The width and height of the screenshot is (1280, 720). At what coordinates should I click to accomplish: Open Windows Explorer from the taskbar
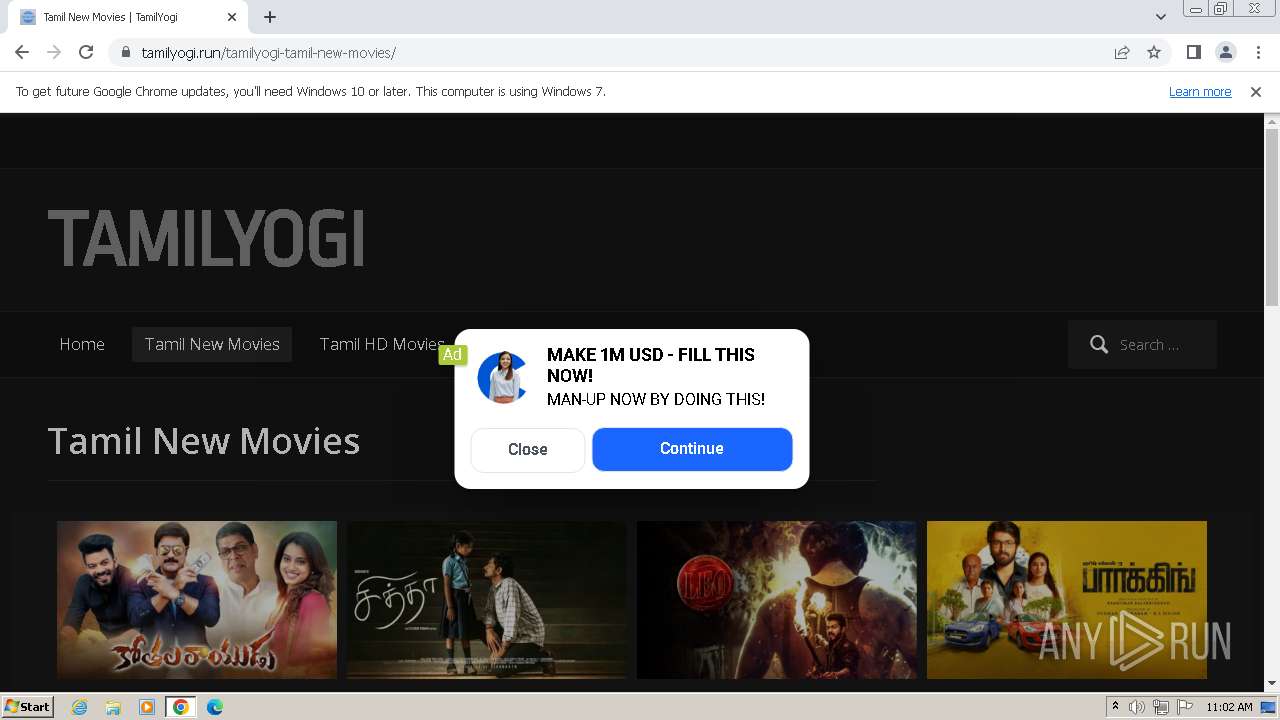tap(113, 707)
